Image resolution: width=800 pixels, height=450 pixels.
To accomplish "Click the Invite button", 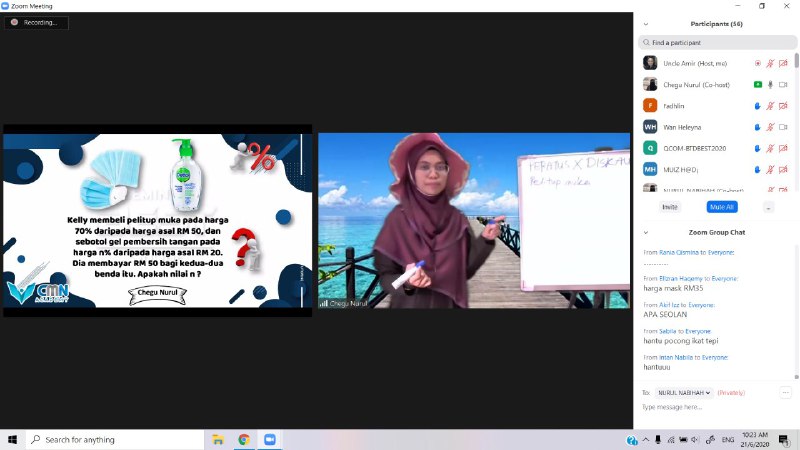I will coord(670,207).
